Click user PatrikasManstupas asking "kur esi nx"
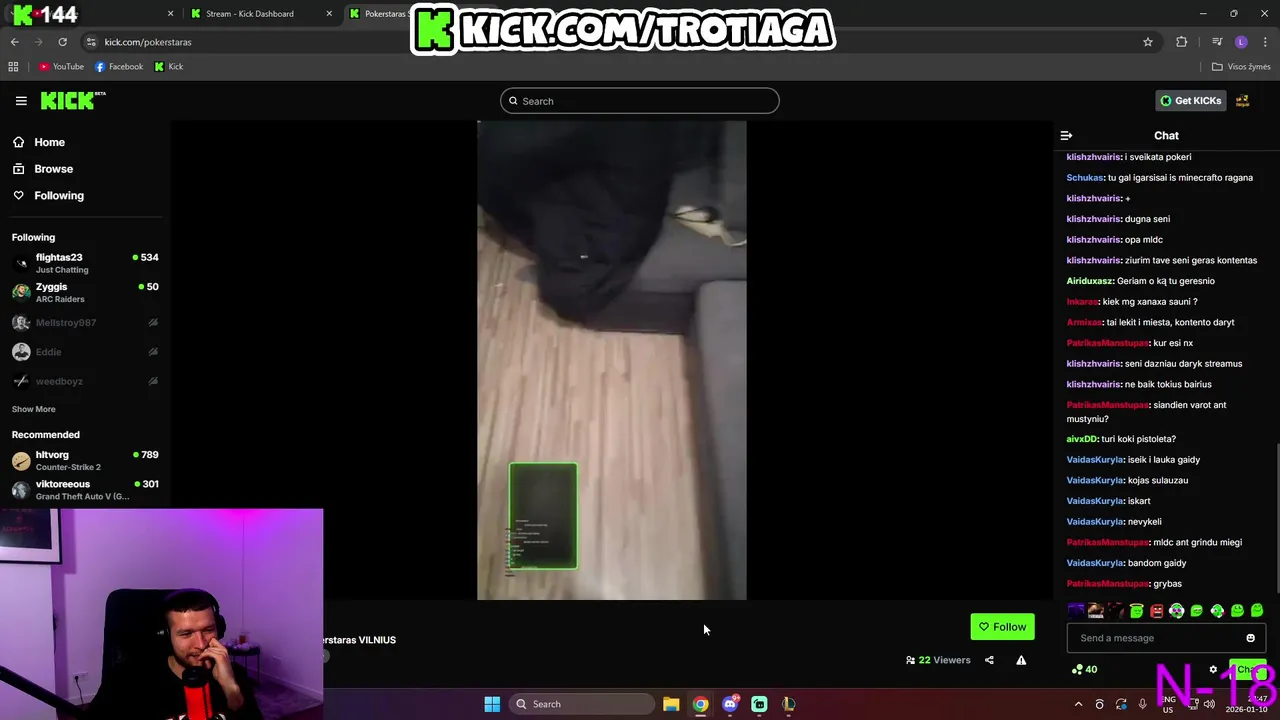Screen dimensions: 1280x720 click(x=1108, y=343)
